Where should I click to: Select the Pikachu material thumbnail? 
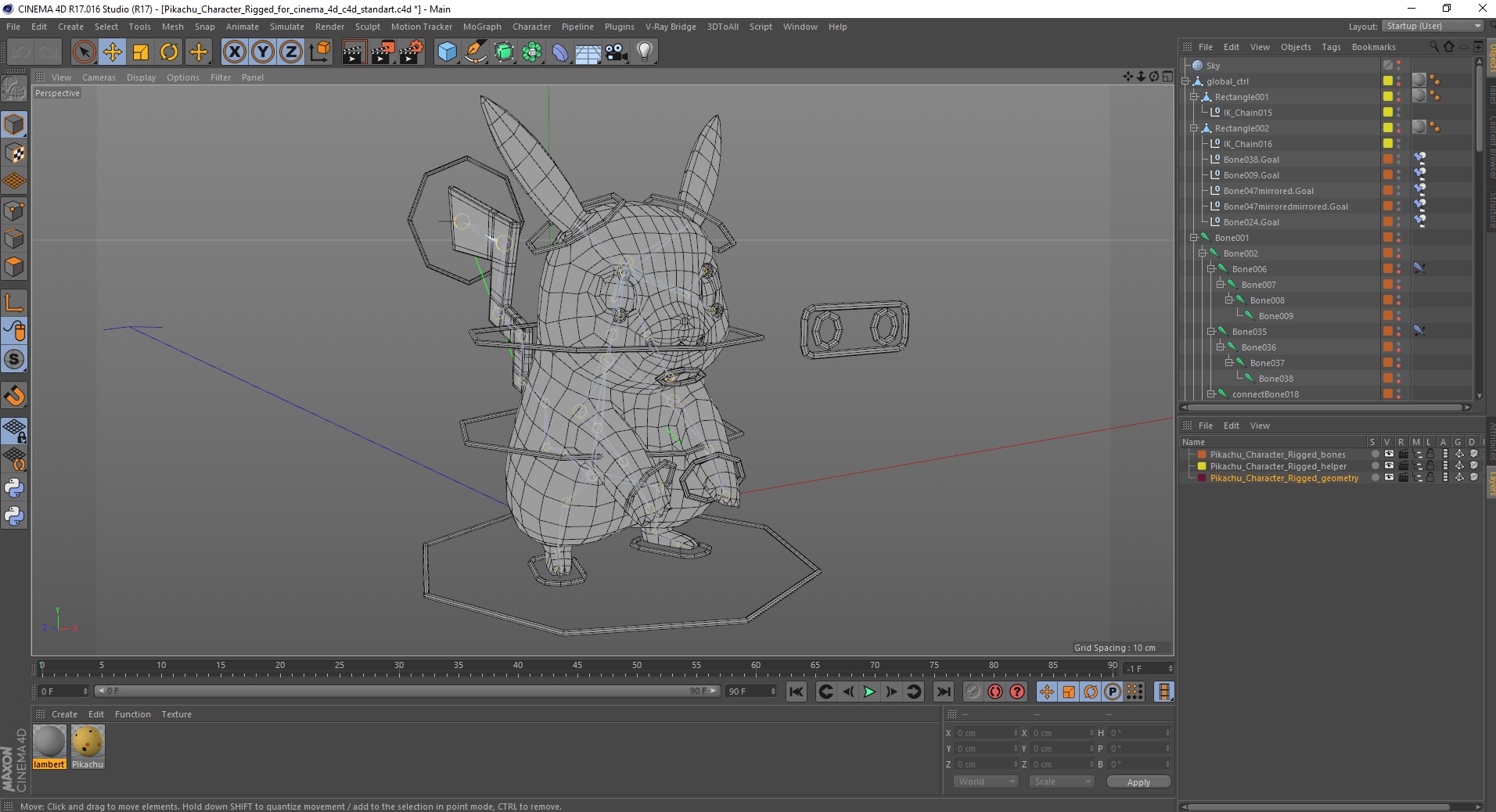[x=88, y=742]
